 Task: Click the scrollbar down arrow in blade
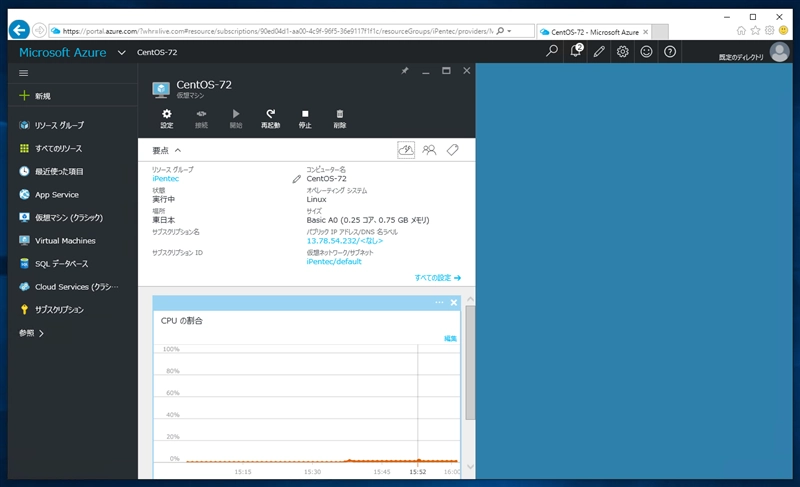click(470, 466)
